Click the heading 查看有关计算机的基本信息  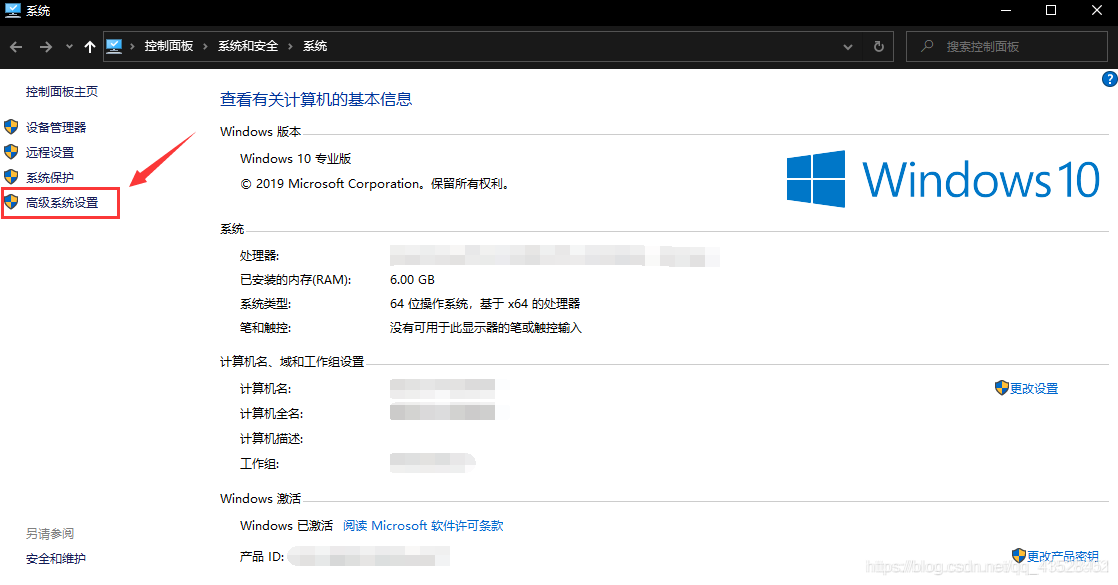(x=316, y=99)
